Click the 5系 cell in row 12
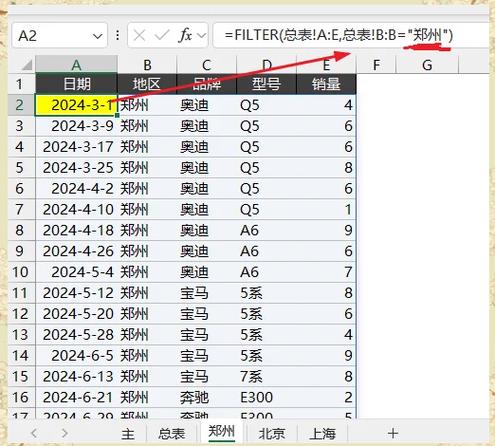 [x=266, y=314]
